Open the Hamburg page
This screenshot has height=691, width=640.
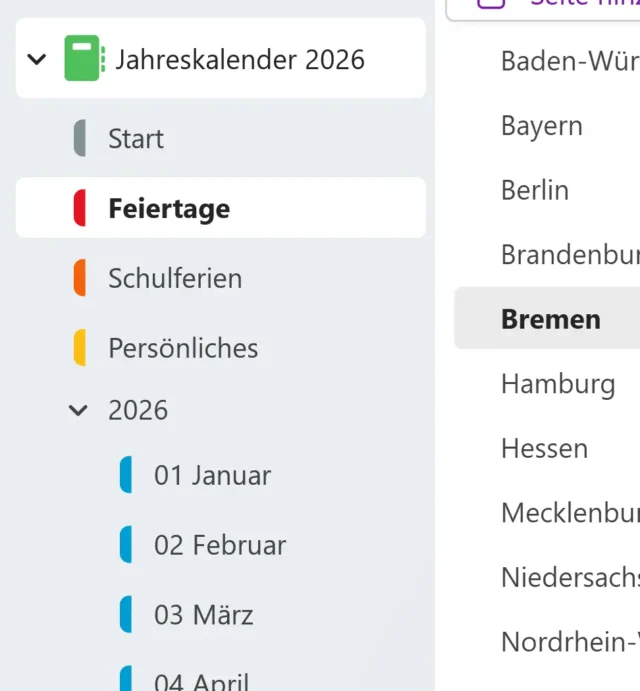[x=558, y=383]
